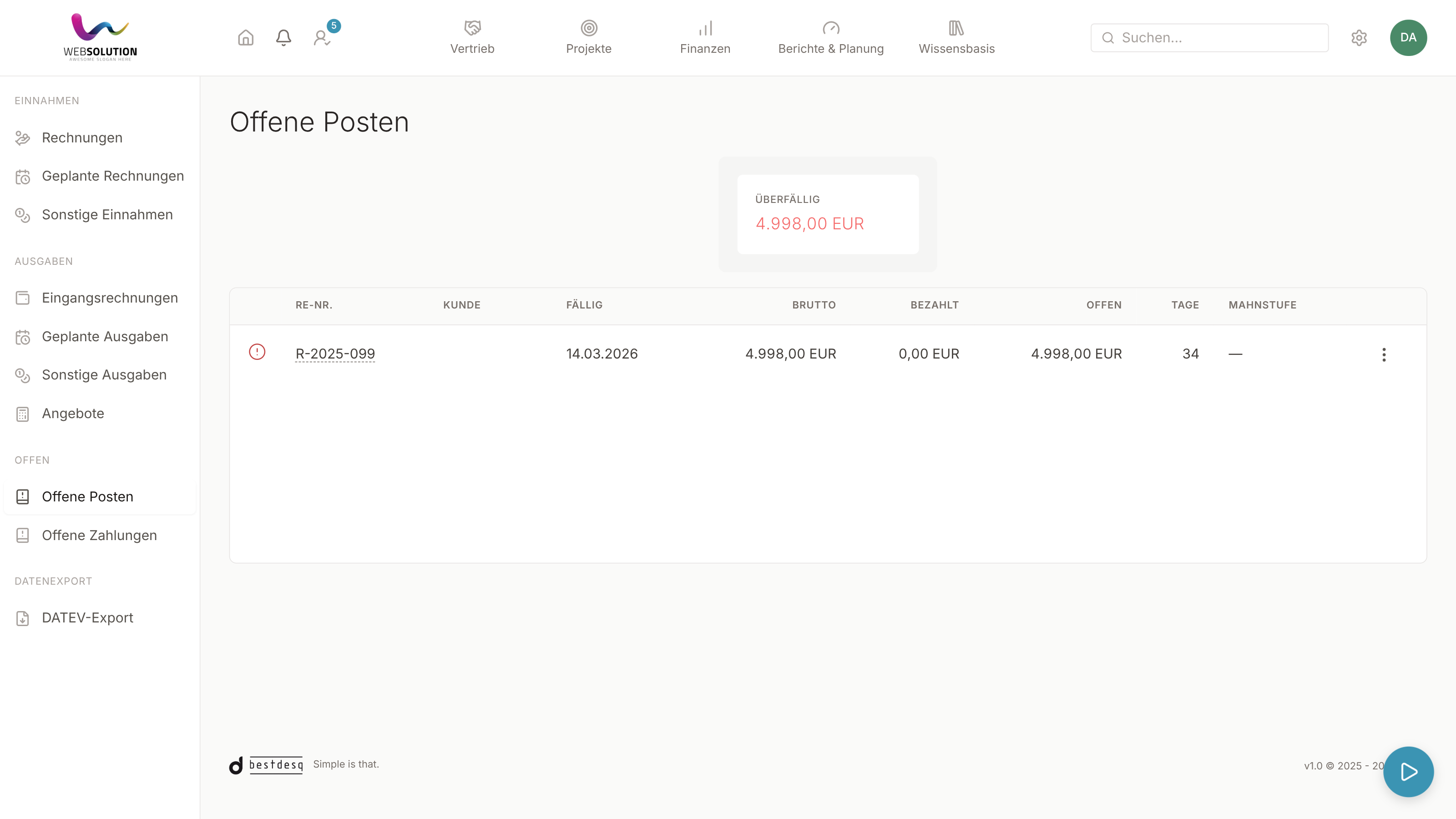Sort by Tage column header
The height and width of the screenshot is (819, 1456).
click(x=1185, y=305)
